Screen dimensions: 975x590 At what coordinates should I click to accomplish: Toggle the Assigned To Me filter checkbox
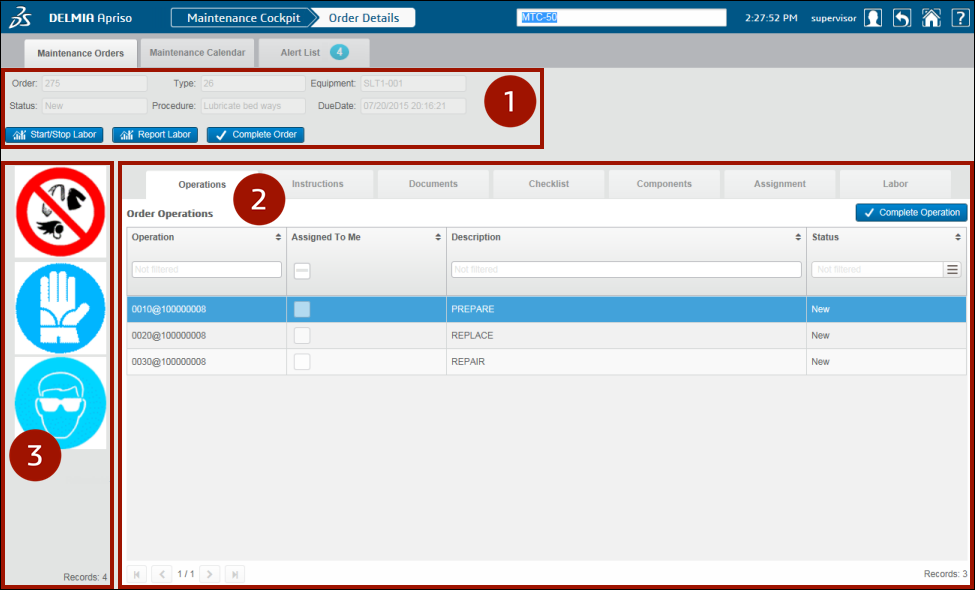click(x=302, y=270)
